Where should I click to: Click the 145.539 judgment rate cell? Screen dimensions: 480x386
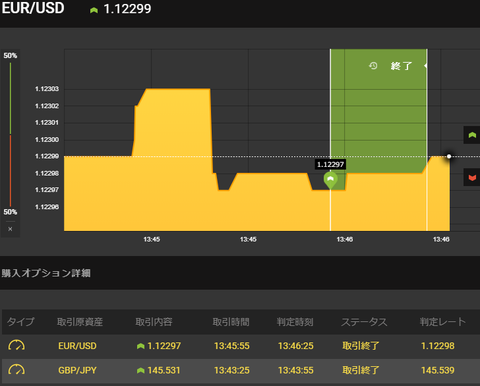click(438, 370)
